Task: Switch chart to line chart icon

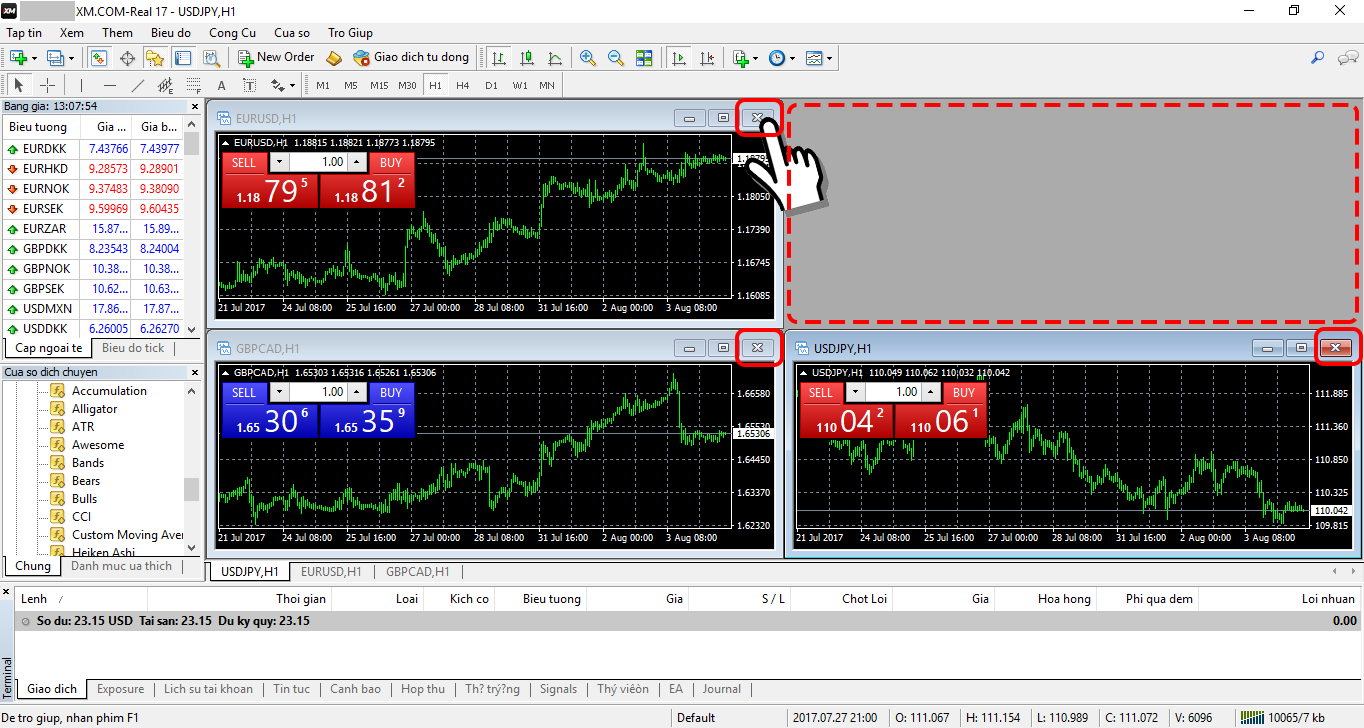Action: pyautogui.click(x=555, y=58)
